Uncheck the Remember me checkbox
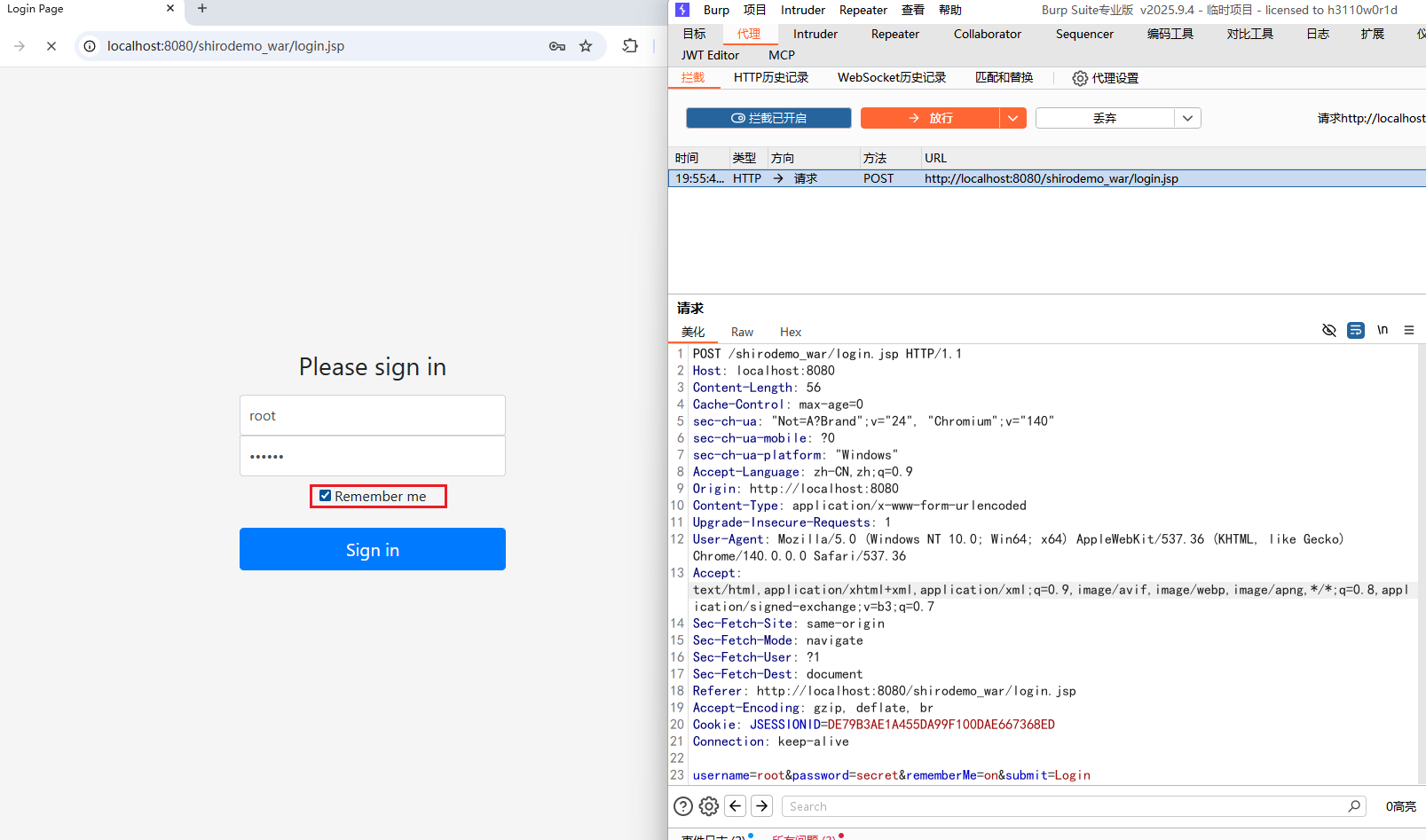Image resolution: width=1426 pixels, height=840 pixels. click(x=326, y=496)
